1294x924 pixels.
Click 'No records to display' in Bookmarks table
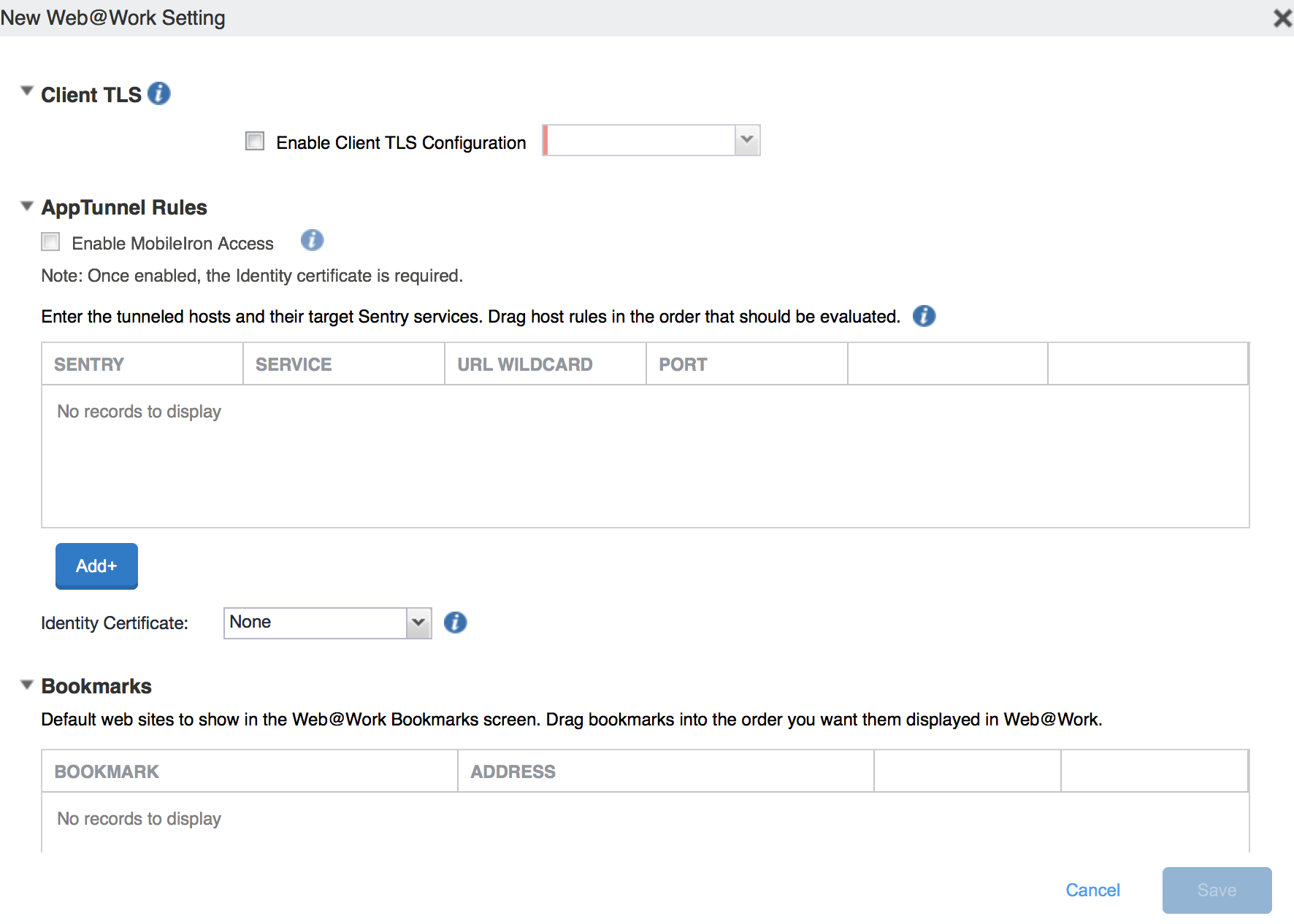coord(139,819)
